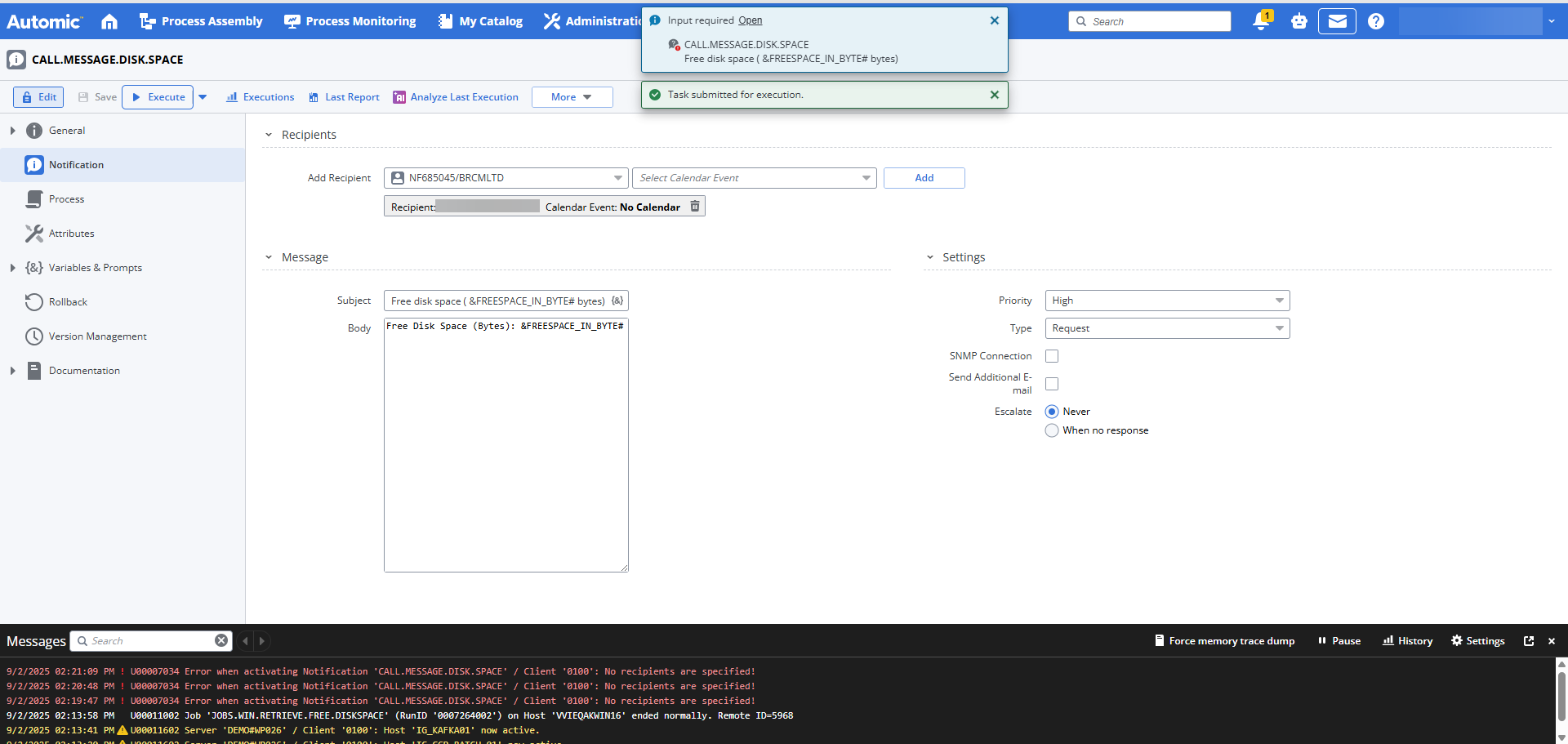Insert variable into Subject with {&} icon
The image size is (1568, 744).
click(x=617, y=301)
